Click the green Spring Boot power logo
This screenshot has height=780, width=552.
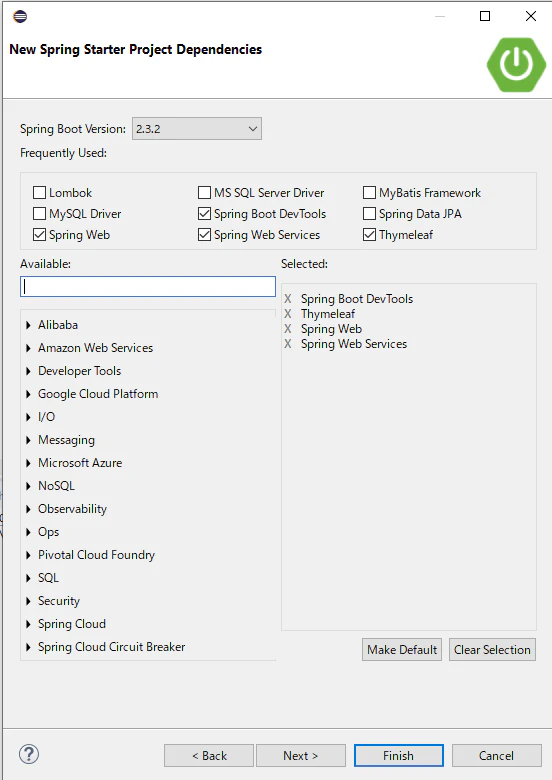(x=516, y=65)
